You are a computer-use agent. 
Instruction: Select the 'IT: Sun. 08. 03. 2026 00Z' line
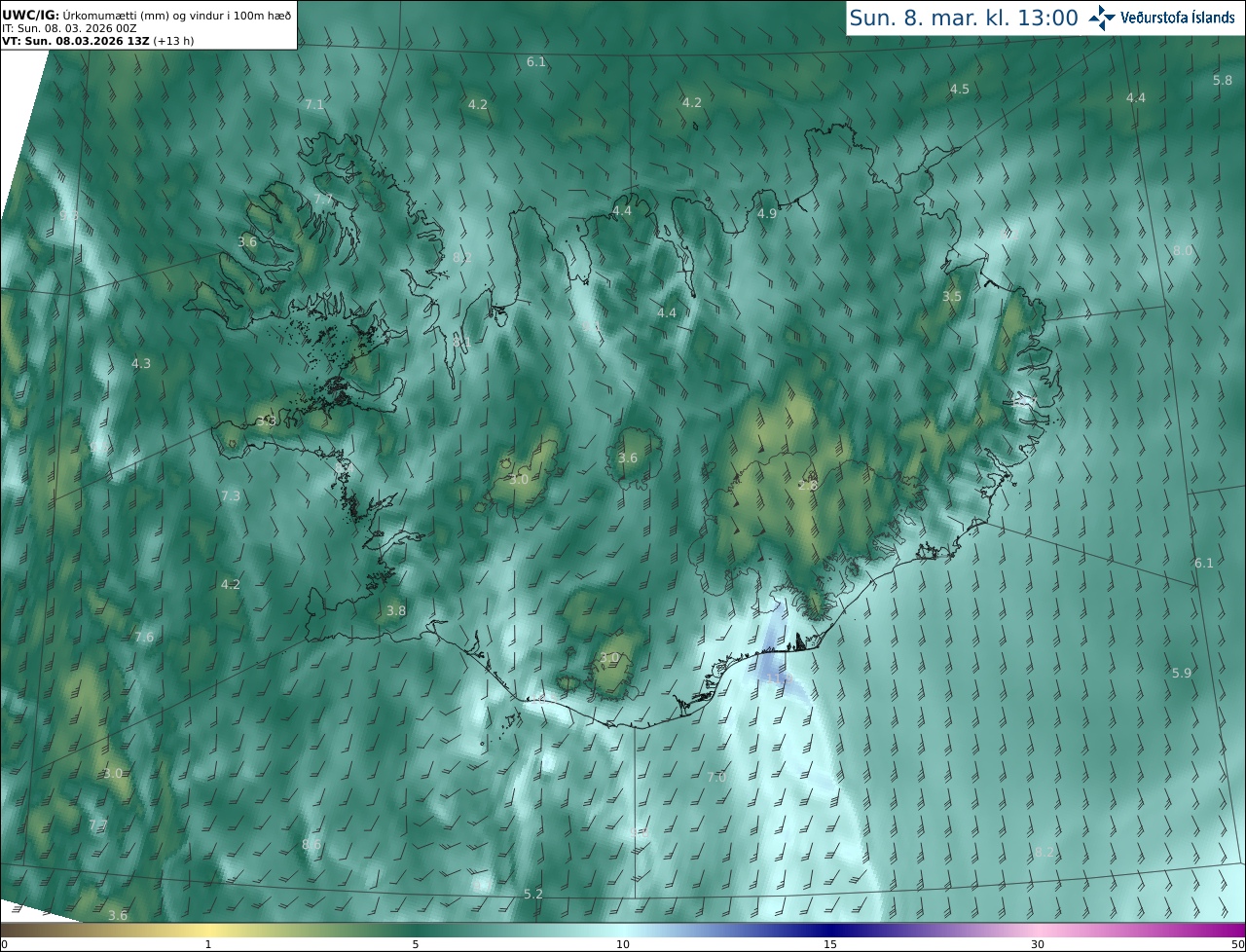click(x=69, y=28)
